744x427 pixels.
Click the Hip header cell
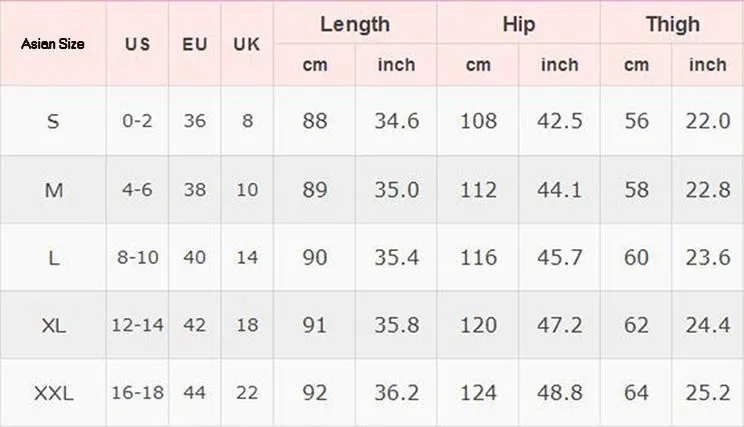point(519,24)
